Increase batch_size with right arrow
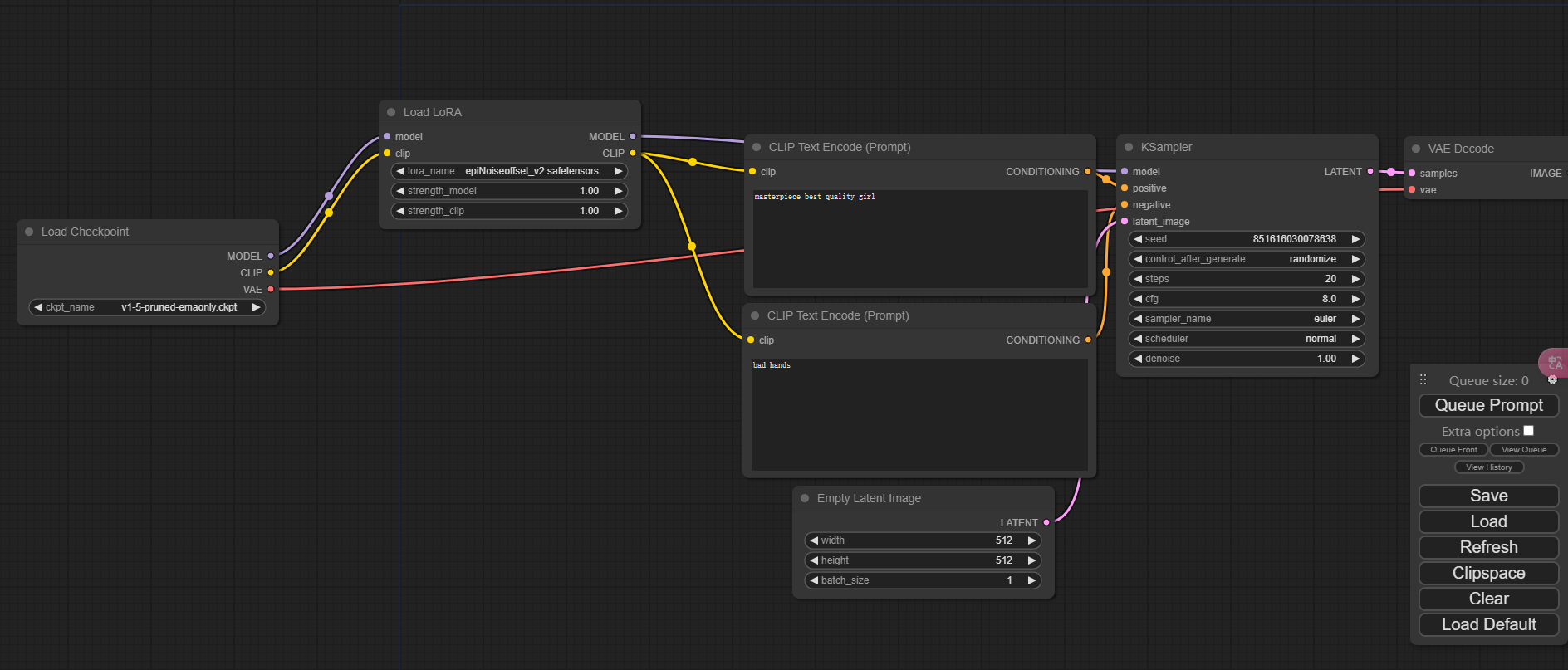The width and height of the screenshot is (1568, 670). click(1031, 580)
